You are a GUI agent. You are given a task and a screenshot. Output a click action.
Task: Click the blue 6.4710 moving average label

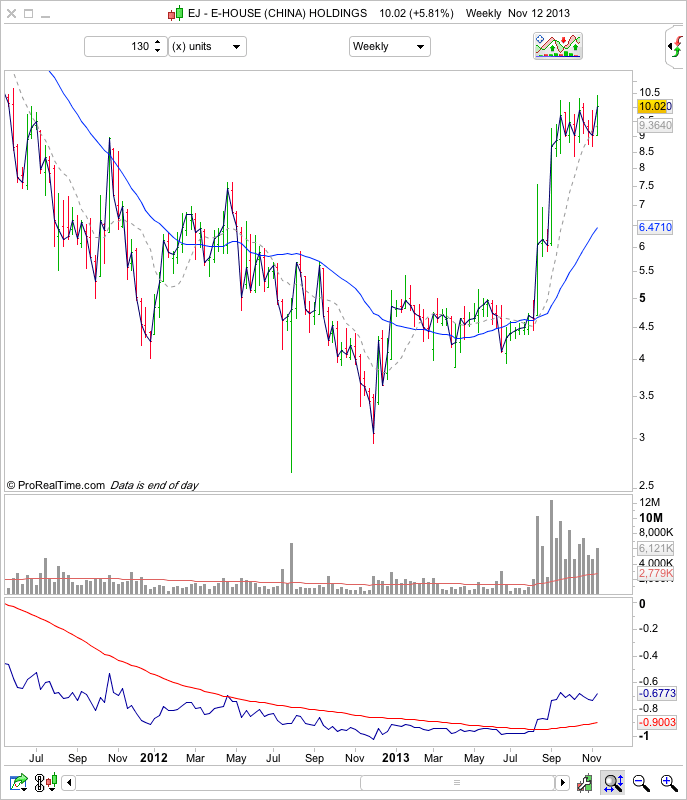[x=655, y=227]
